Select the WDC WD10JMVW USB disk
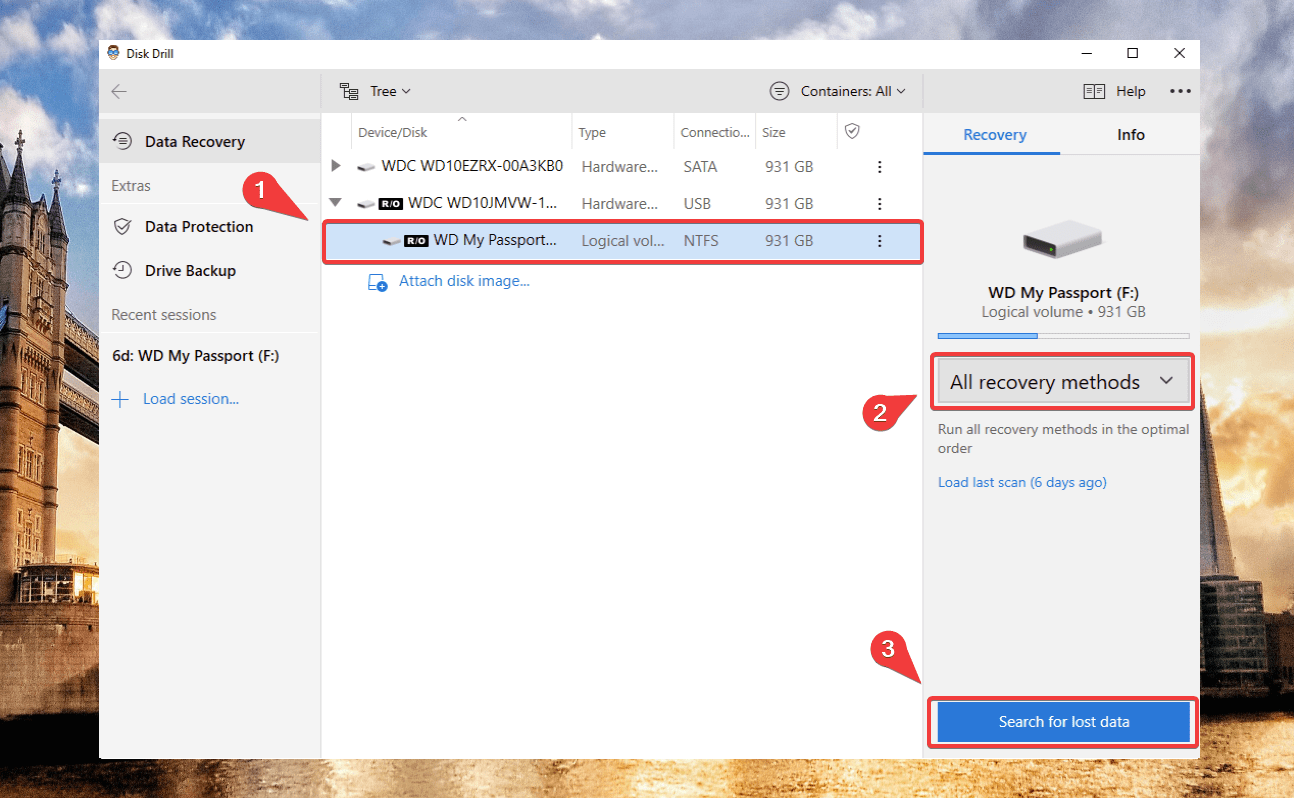Image resolution: width=1294 pixels, height=798 pixels. (x=620, y=203)
